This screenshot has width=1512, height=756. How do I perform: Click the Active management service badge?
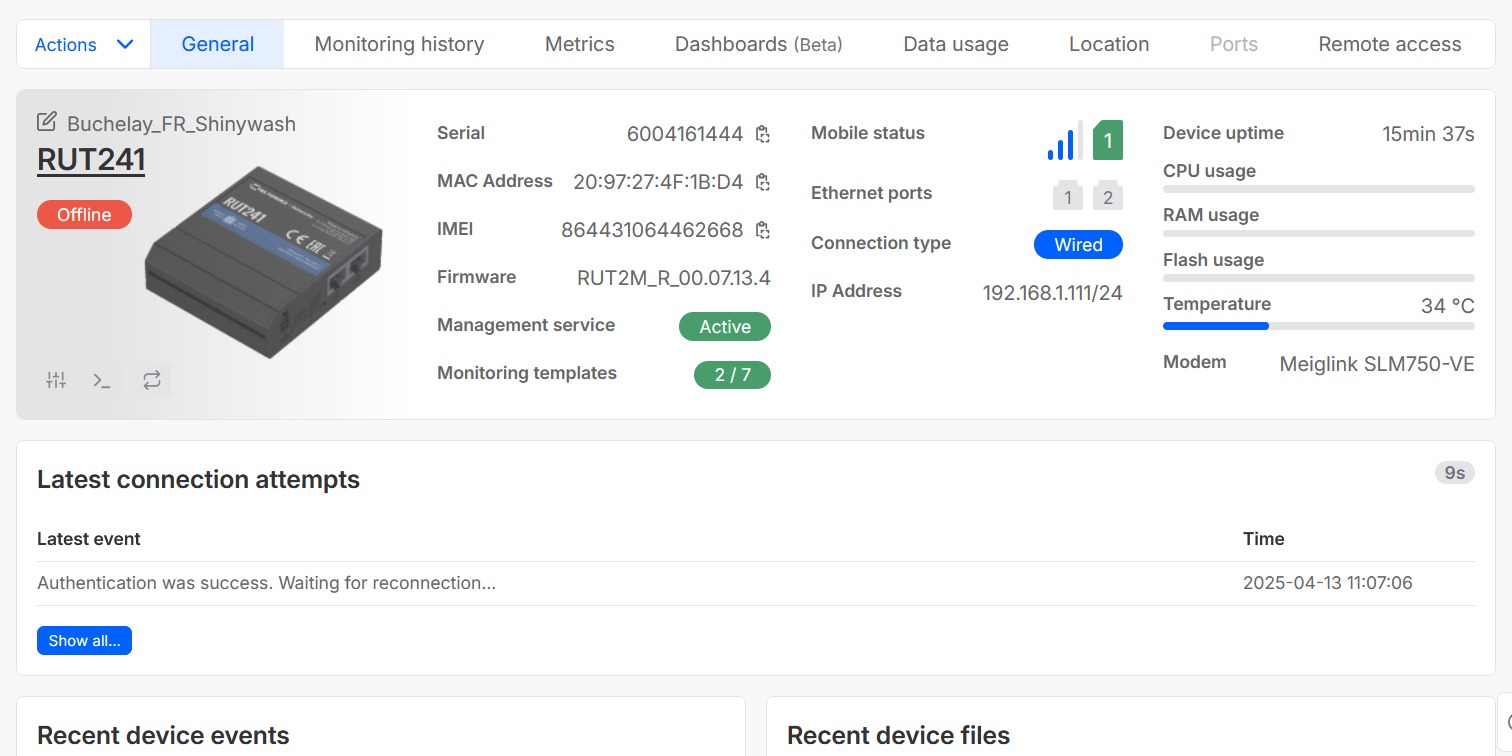click(x=725, y=327)
